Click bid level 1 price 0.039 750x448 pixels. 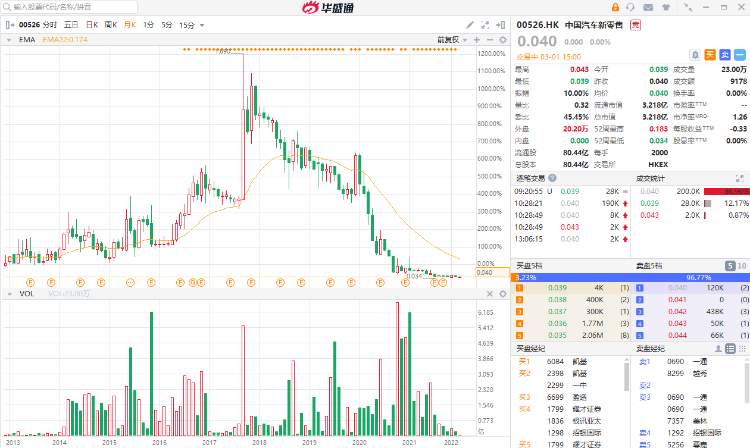(x=557, y=288)
